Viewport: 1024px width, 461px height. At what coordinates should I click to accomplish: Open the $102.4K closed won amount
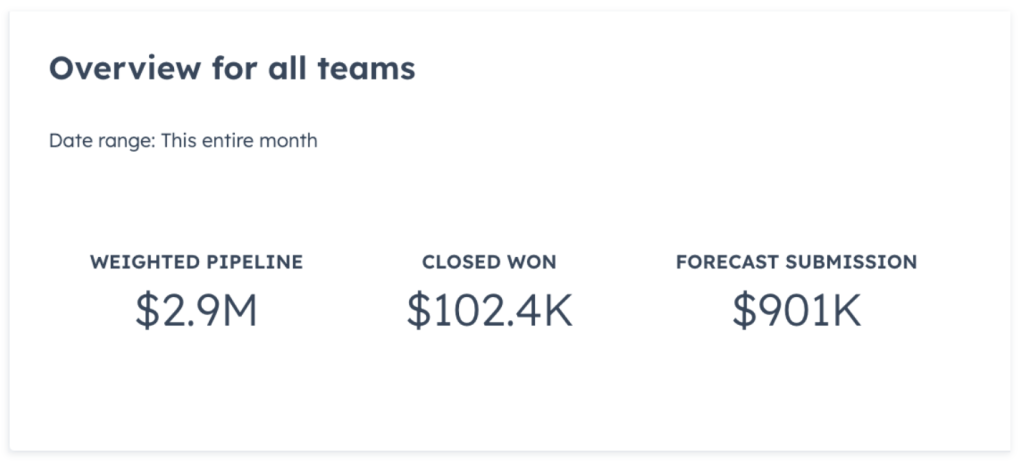click(x=489, y=311)
